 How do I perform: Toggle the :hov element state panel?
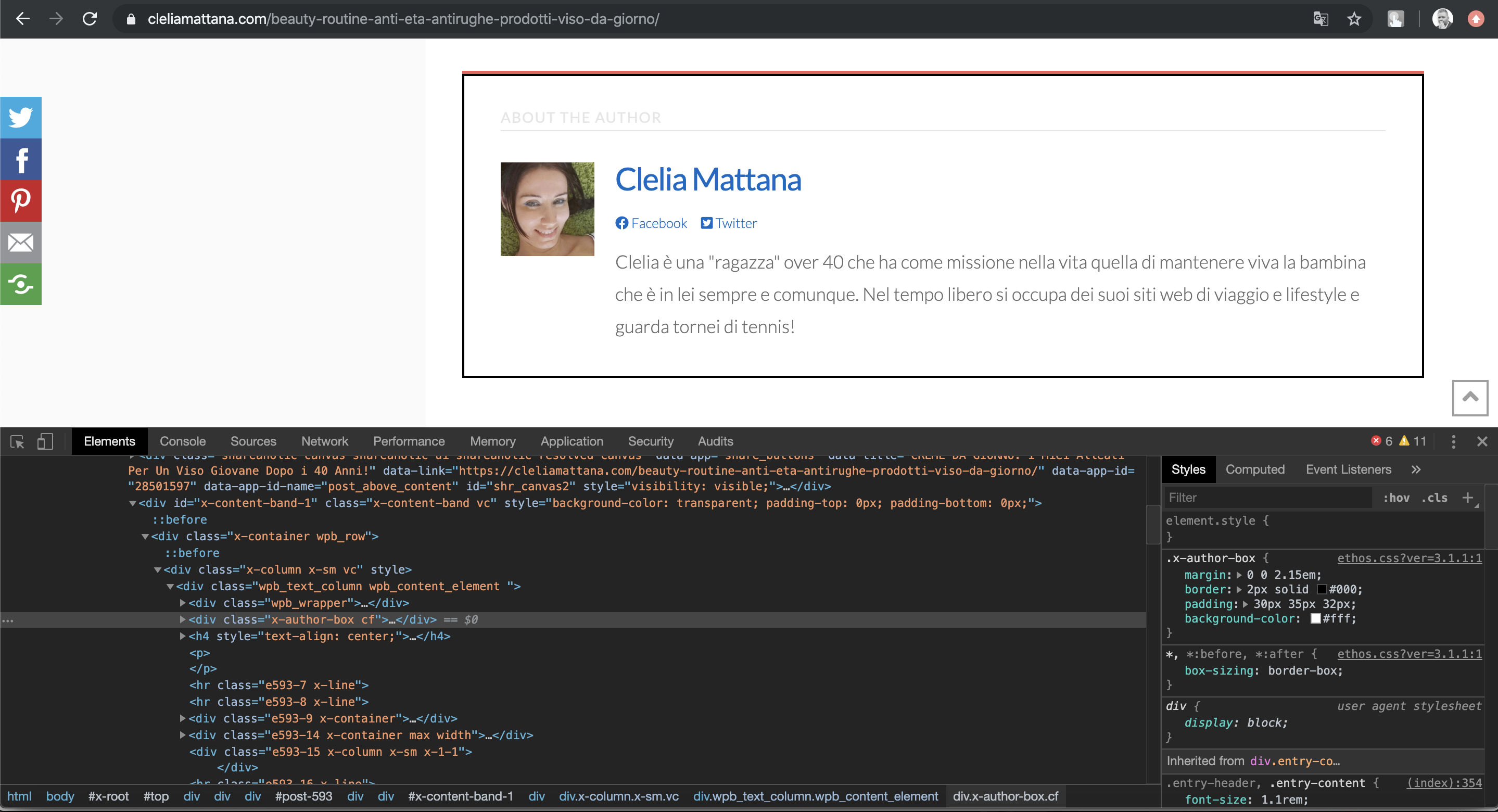[x=1396, y=497]
